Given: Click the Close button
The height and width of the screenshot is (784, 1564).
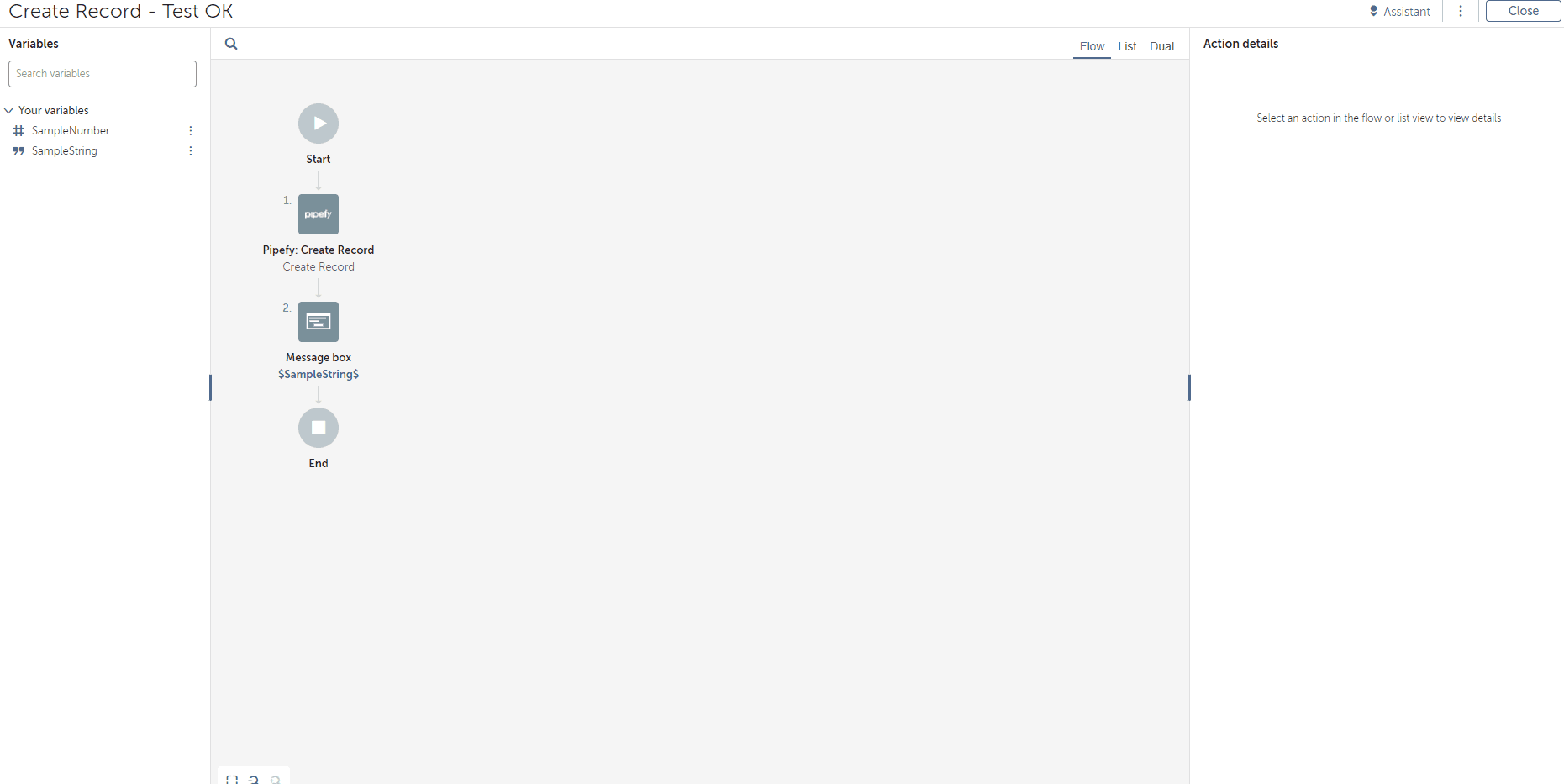Looking at the screenshot, I should (1523, 11).
